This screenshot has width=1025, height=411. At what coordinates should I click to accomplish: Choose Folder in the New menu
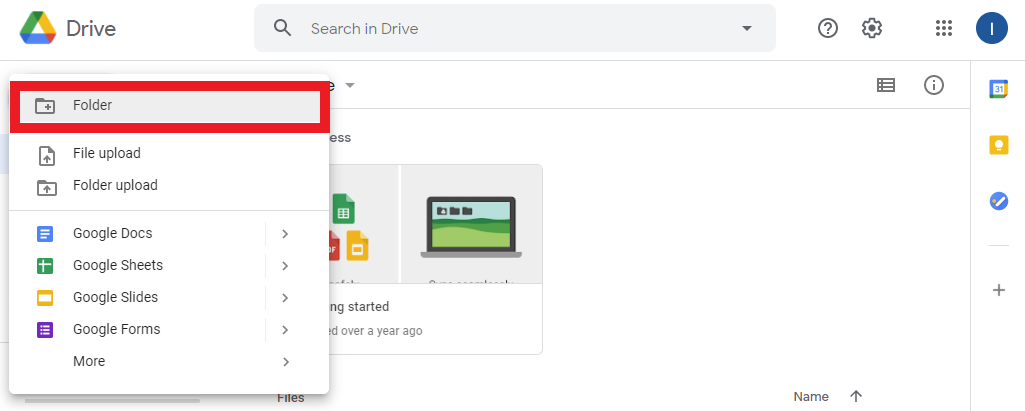tap(169, 106)
